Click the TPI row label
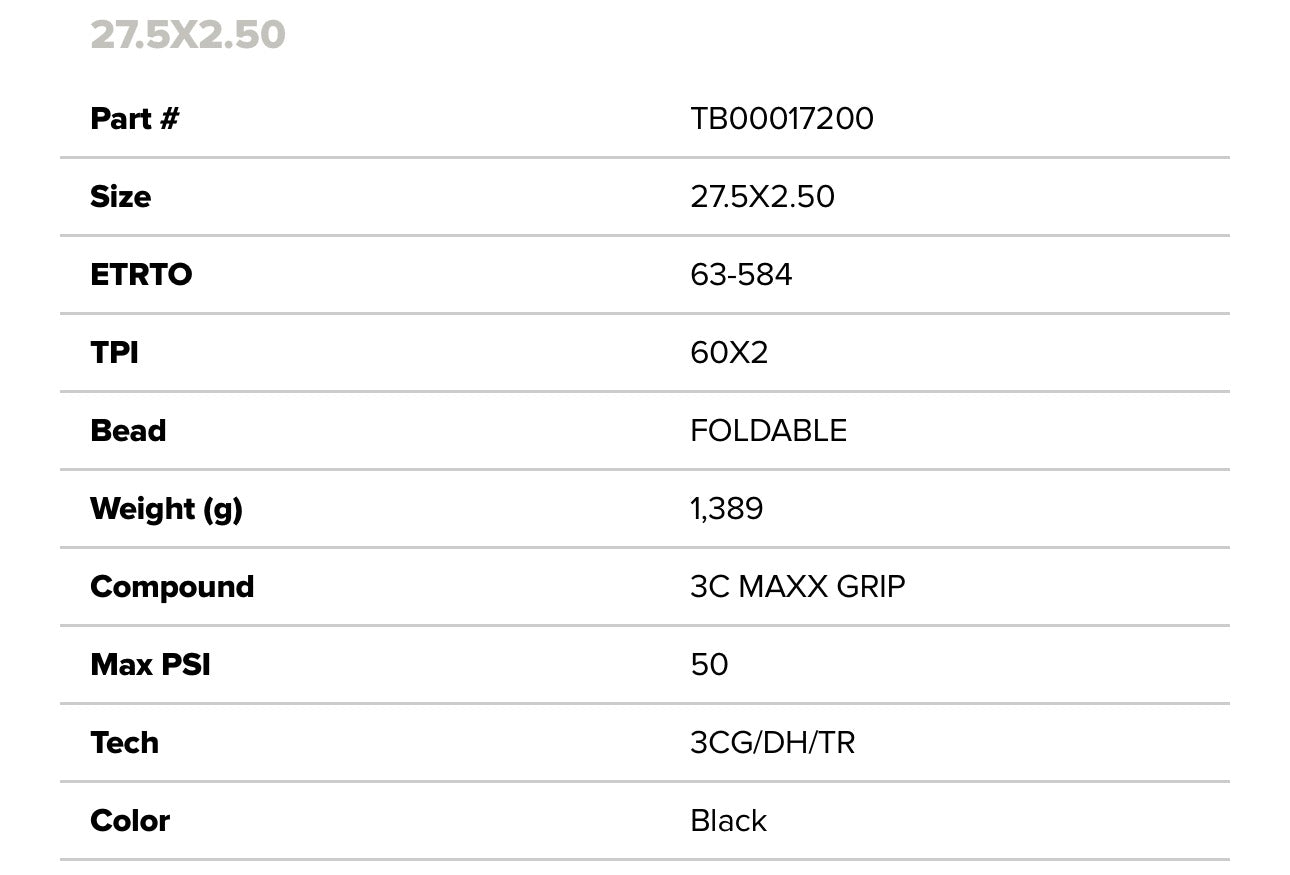Screen dimensions: 1290x875 (114, 353)
